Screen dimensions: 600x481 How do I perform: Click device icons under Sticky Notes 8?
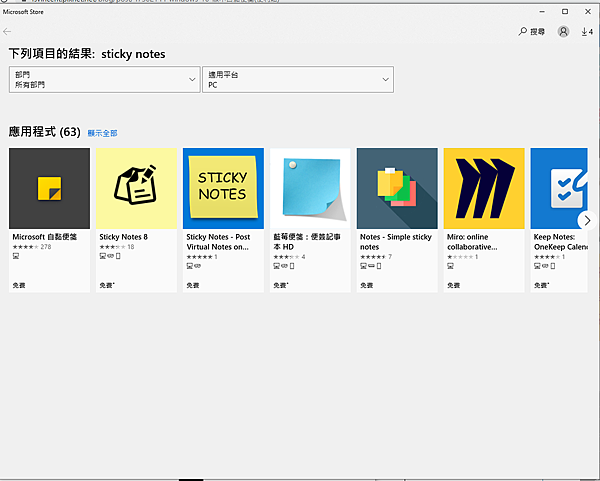110,256
